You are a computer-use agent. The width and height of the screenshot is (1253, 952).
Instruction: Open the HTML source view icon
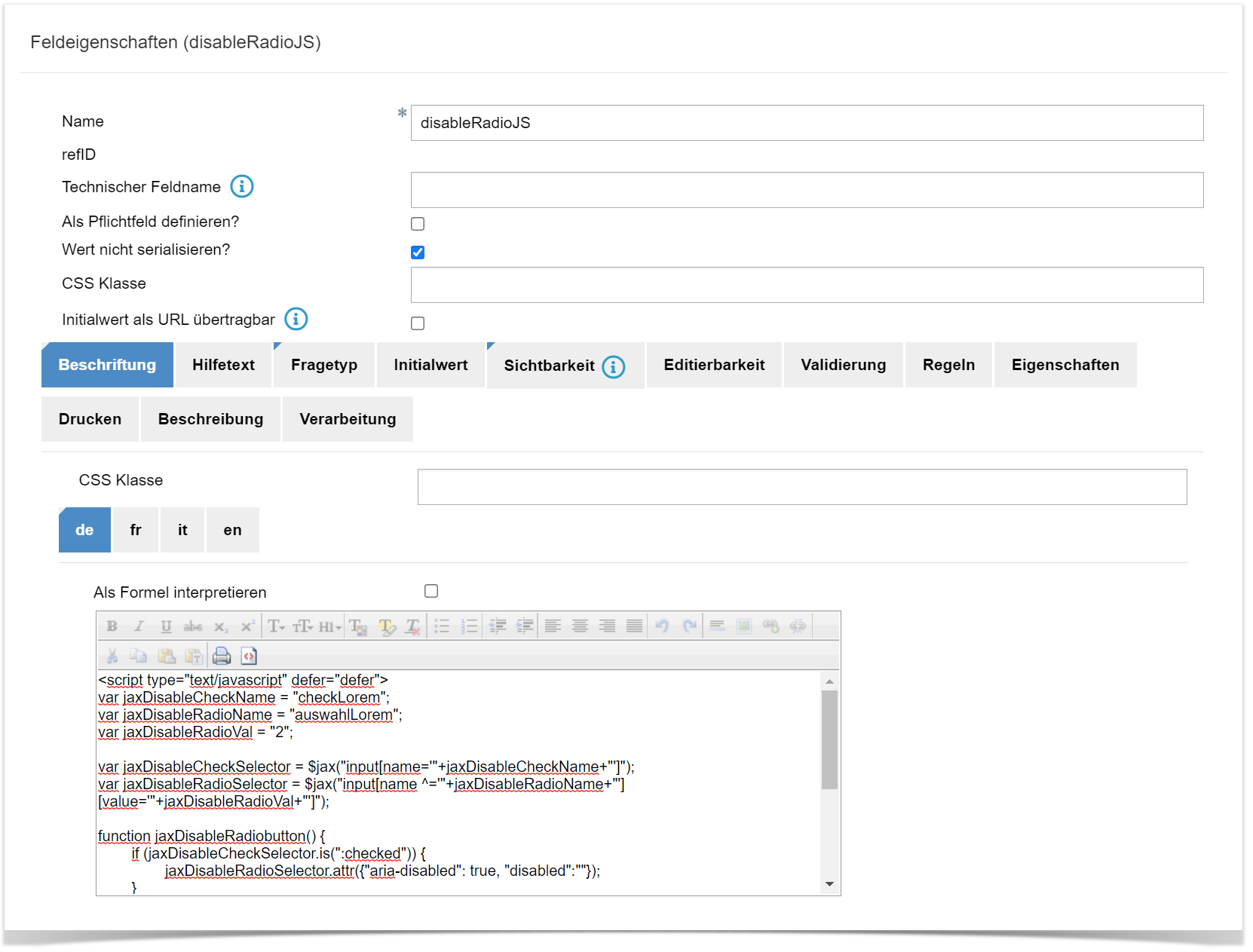coord(249,656)
